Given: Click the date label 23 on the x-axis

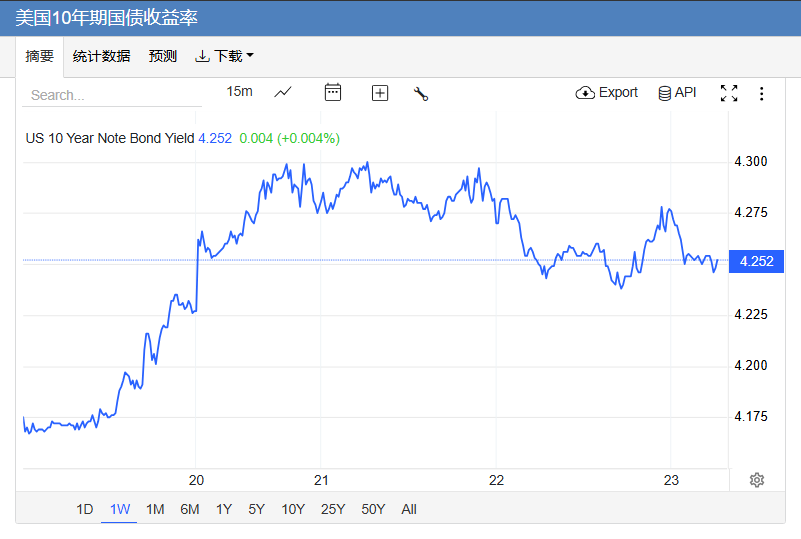Looking at the screenshot, I should (x=671, y=480).
